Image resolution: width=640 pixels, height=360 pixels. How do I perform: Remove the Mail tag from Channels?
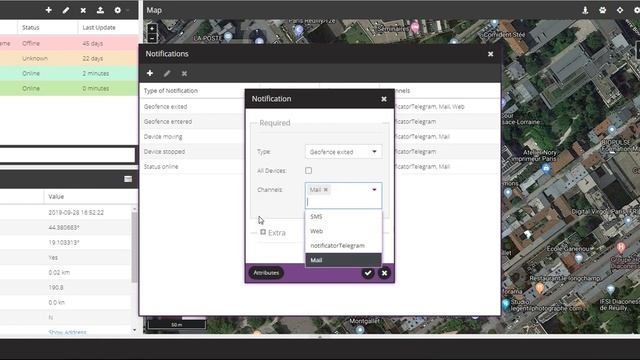(x=326, y=189)
